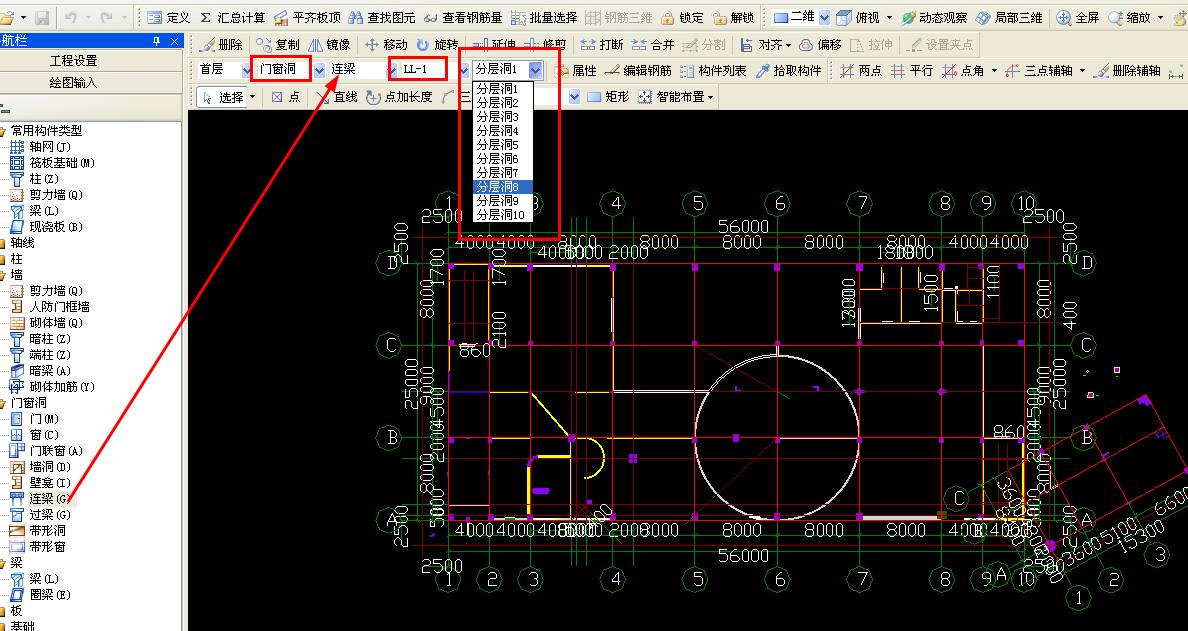Choose 分层洞2 from the list
This screenshot has height=631, width=1188.
click(503, 102)
